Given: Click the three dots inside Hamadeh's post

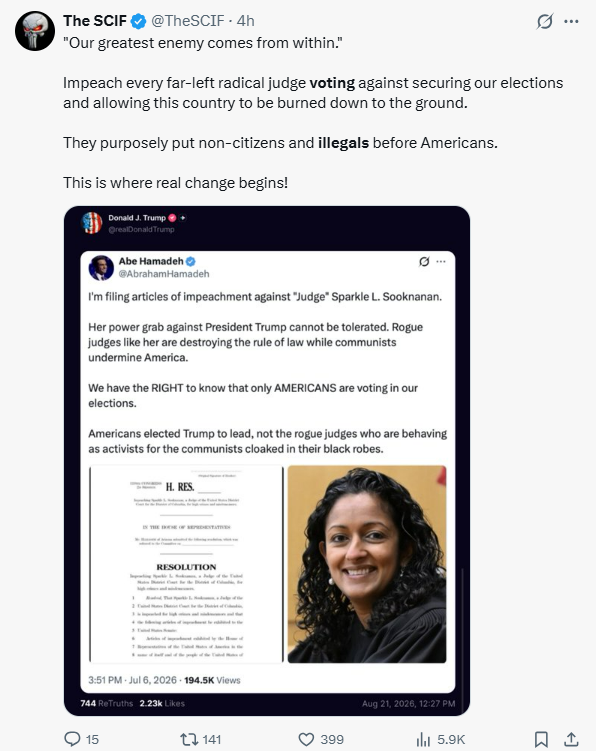Looking at the screenshot, I should pyautogui.click(x=441, y=262).
